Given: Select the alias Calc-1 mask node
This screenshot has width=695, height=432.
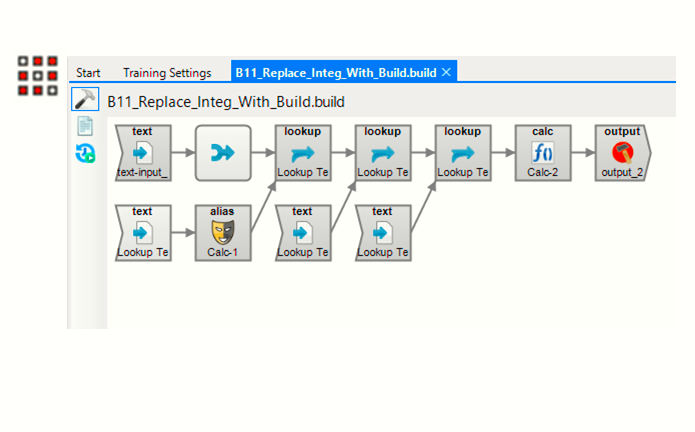Looking at the screenshot, I should pos(222,232).
